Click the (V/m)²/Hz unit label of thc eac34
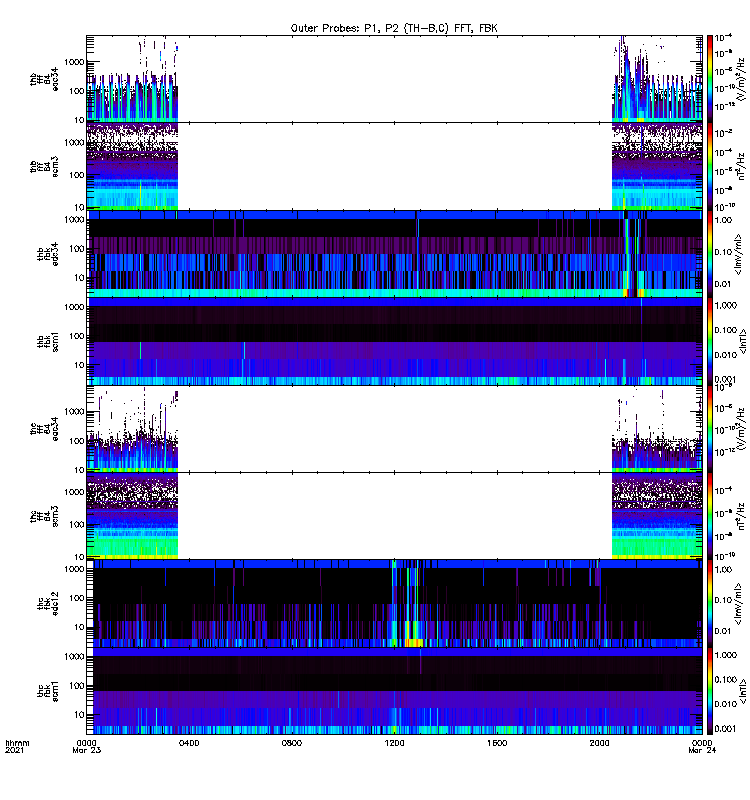This screenshot has height=800, width=750. tap(742, 429)
